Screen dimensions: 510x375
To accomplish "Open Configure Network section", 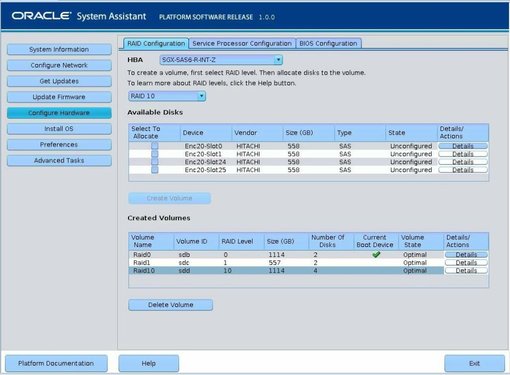I will click(59, 65).
